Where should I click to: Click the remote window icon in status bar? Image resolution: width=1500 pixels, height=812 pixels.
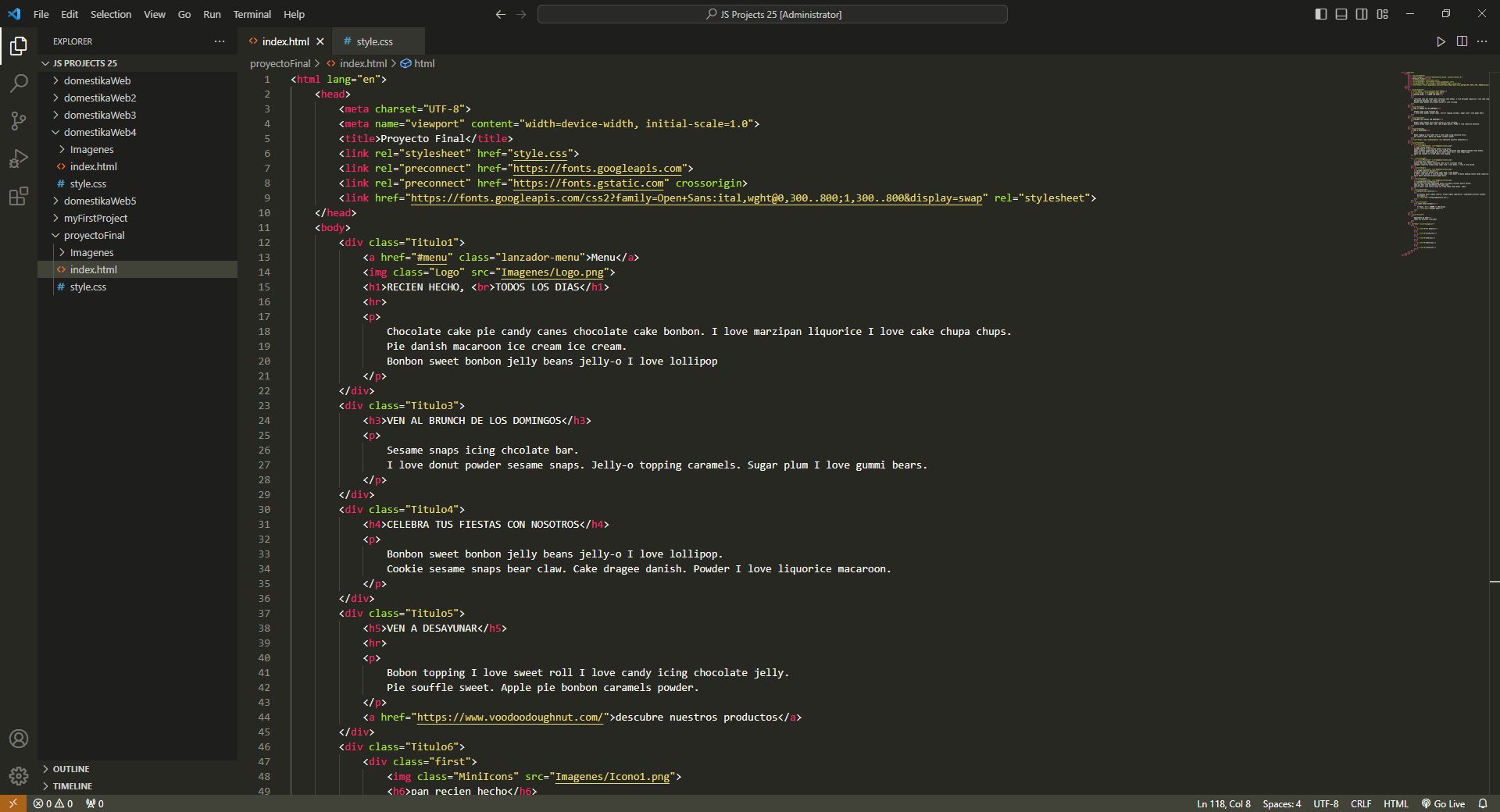point(12,803)
